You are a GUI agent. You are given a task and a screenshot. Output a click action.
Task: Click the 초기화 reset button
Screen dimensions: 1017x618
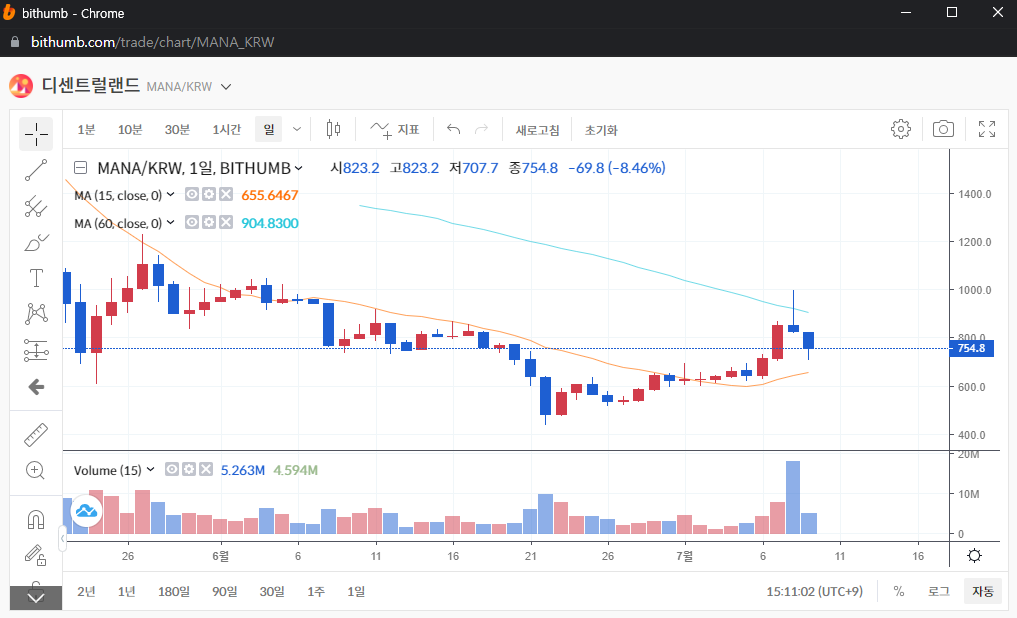tap(601, 130)
